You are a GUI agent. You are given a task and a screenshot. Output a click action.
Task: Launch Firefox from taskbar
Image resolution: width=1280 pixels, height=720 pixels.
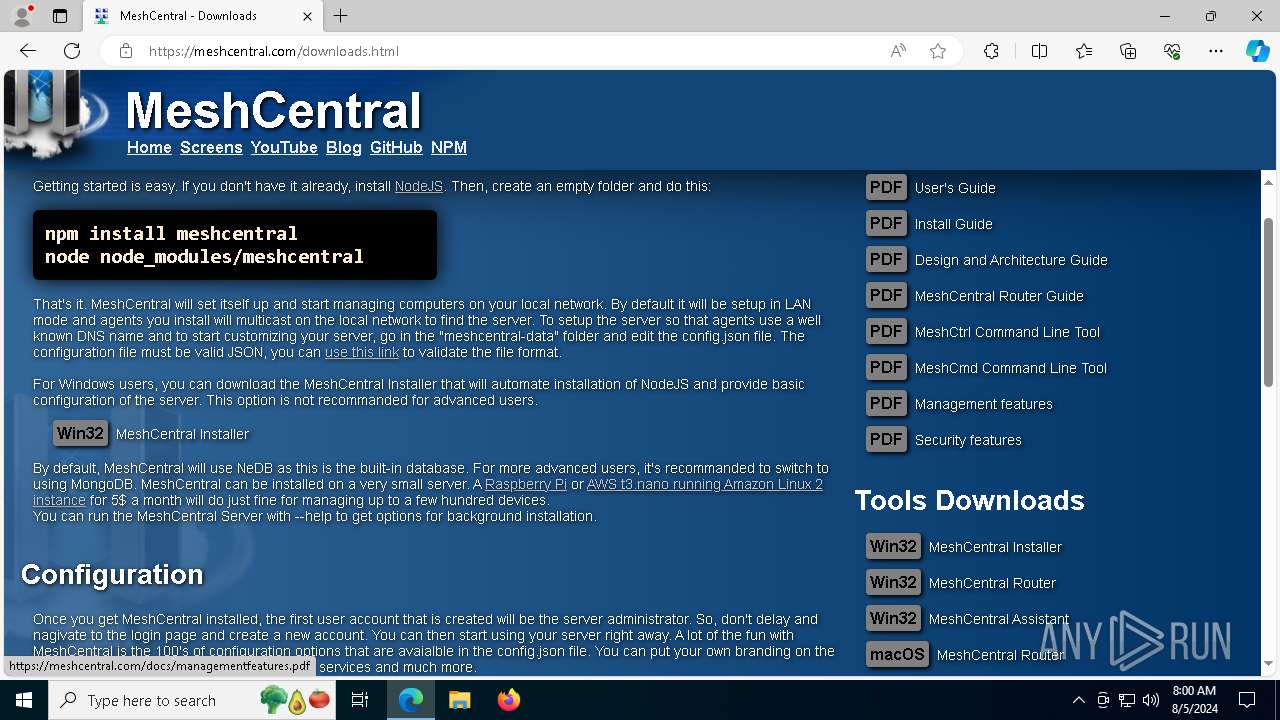click(508, 700)
